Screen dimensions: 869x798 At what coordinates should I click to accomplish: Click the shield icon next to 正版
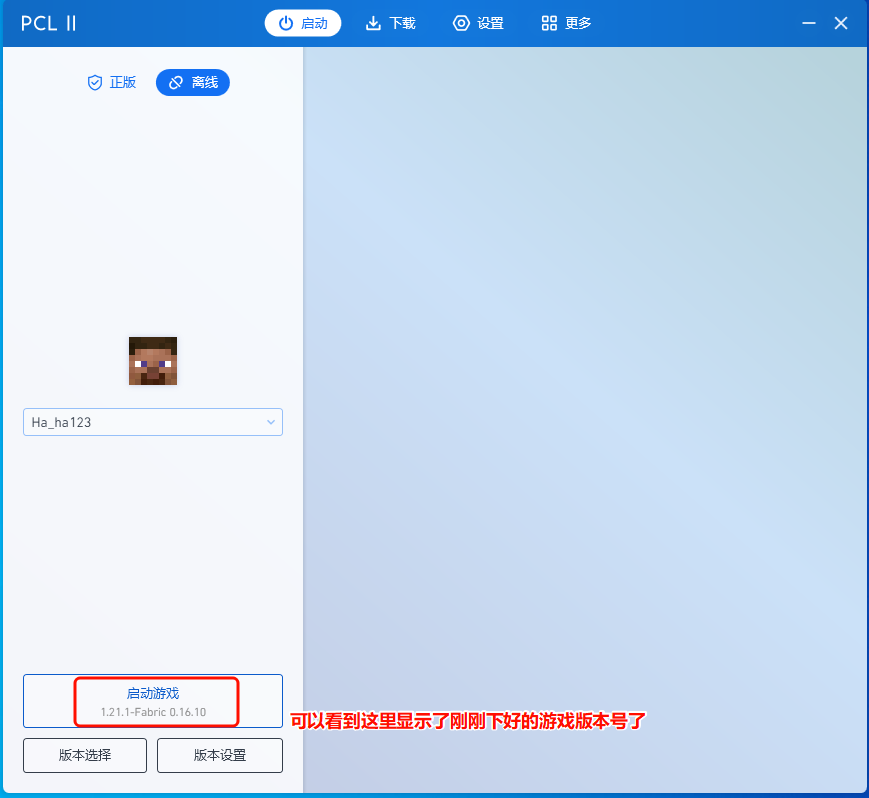[x=95, y=83]
